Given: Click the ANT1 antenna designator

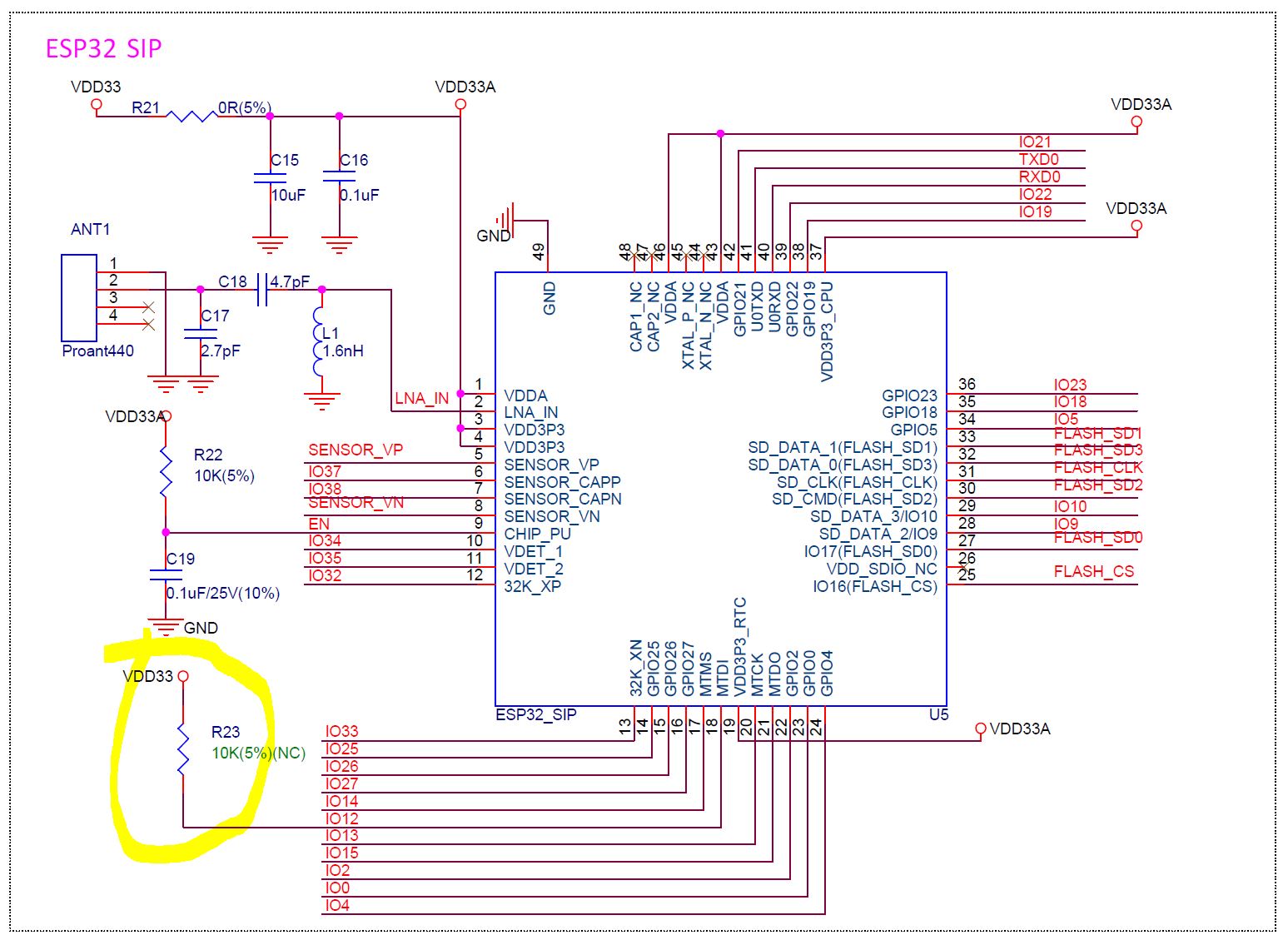Looking at the screenshot, I should (91, 229).
